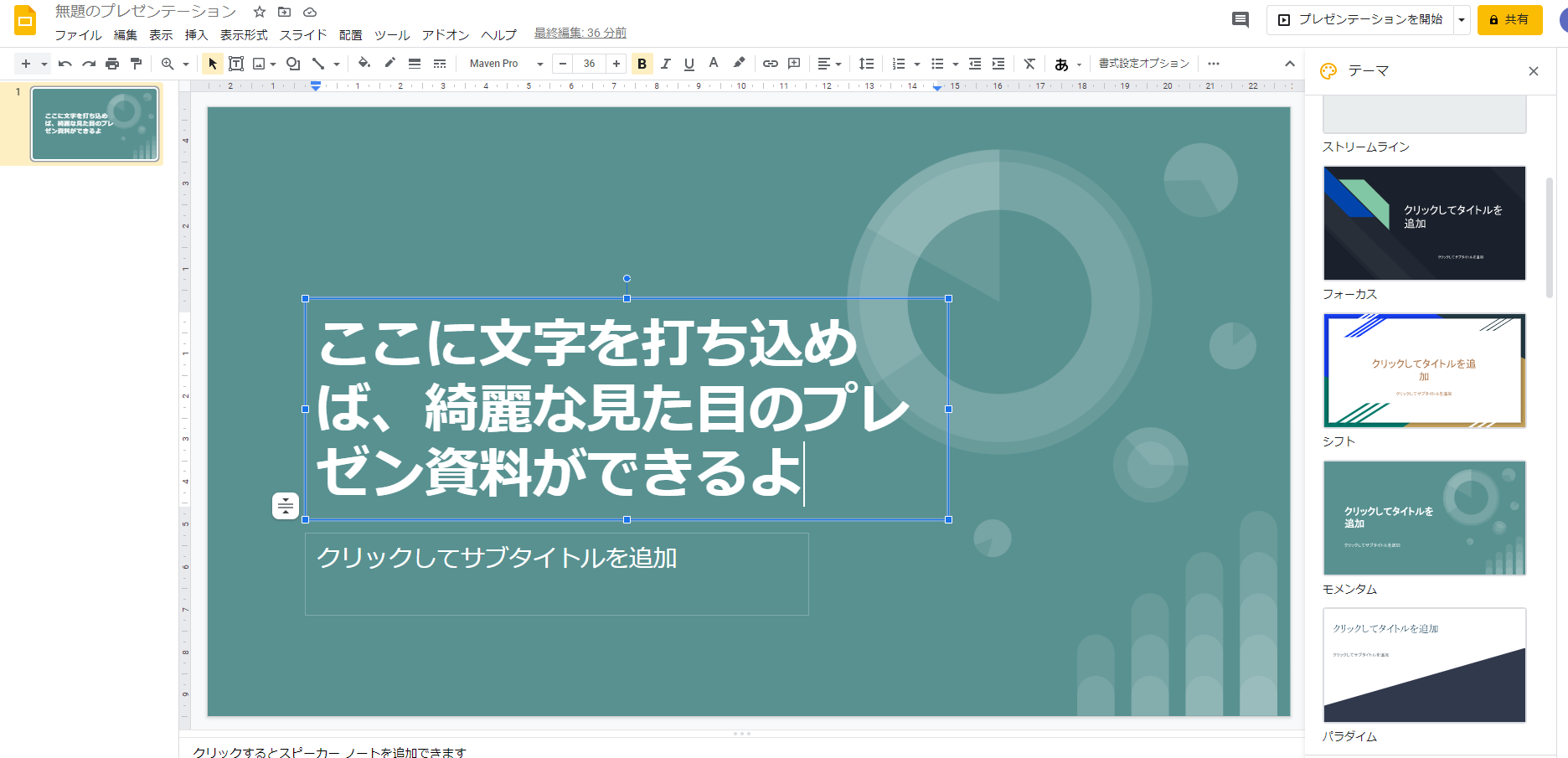Expand the zoom level dropdown arrow

click(x=186, y=64)
